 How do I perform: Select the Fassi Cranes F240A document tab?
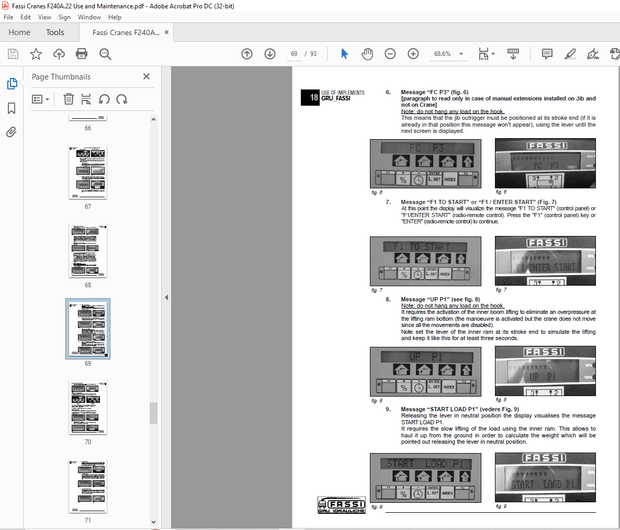[x=126, y=32]
